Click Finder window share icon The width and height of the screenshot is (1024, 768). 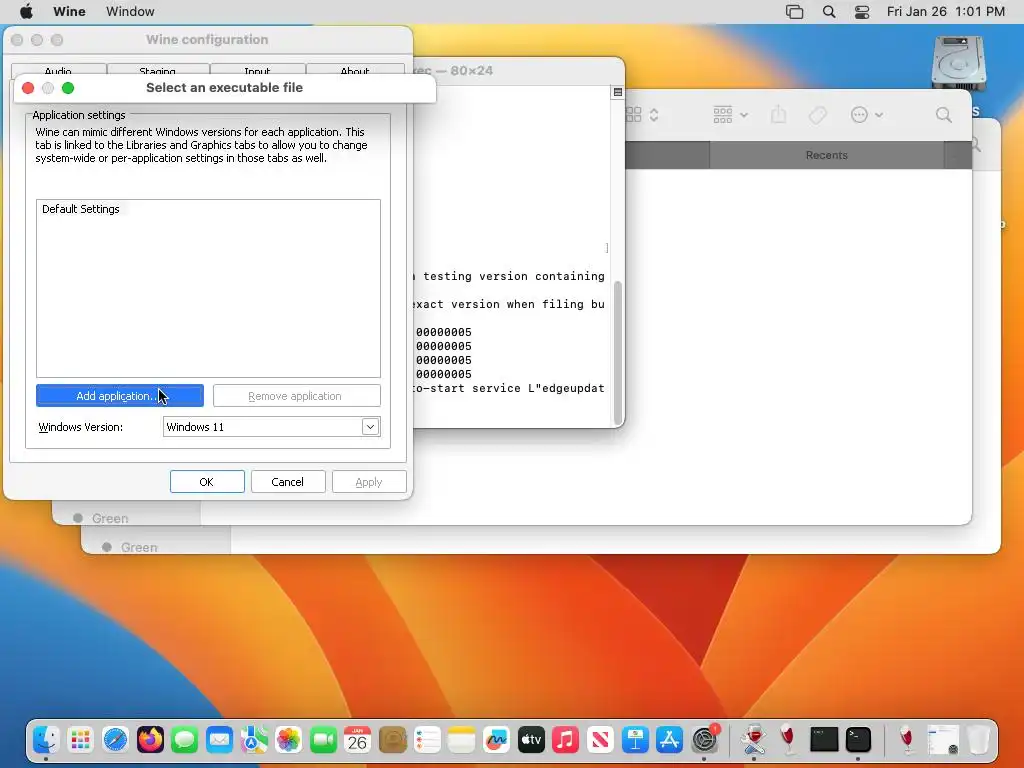tap(778, 115)
